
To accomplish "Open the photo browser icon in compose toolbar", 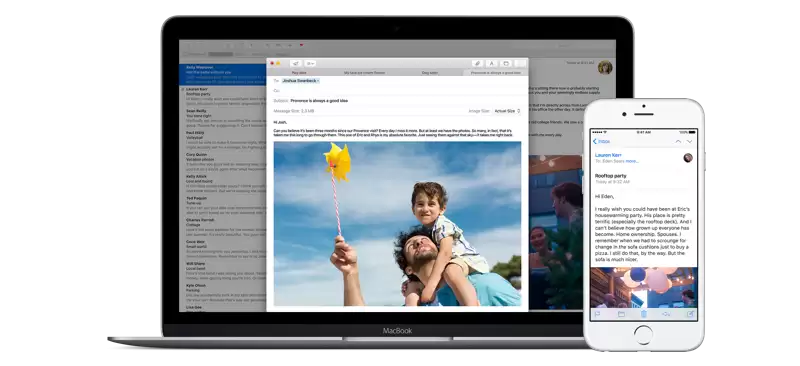I will pos(506,63).
